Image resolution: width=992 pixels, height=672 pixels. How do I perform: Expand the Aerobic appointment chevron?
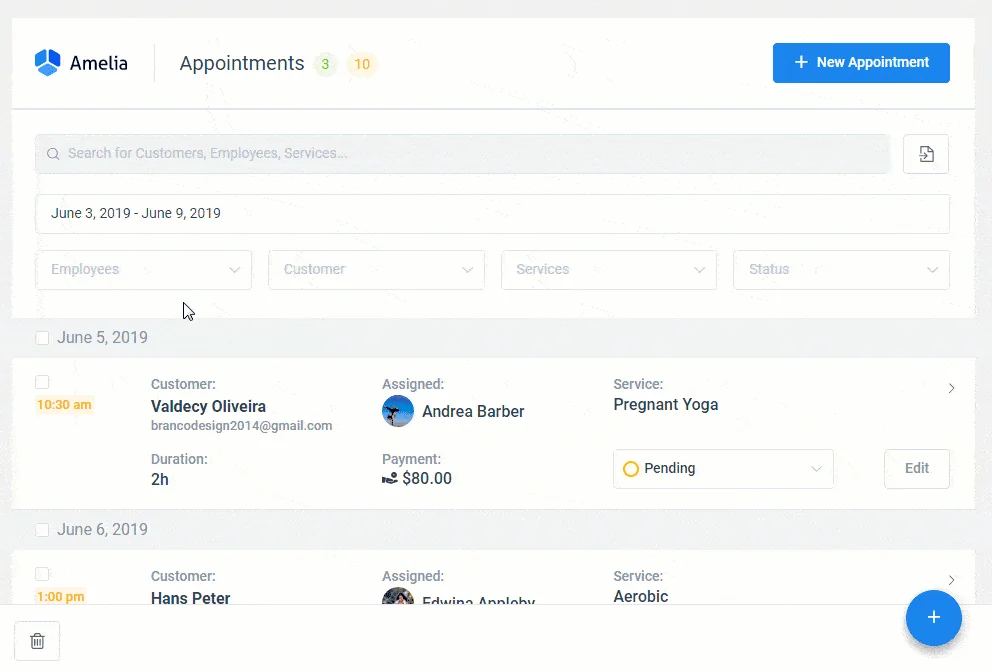point(951,580)
